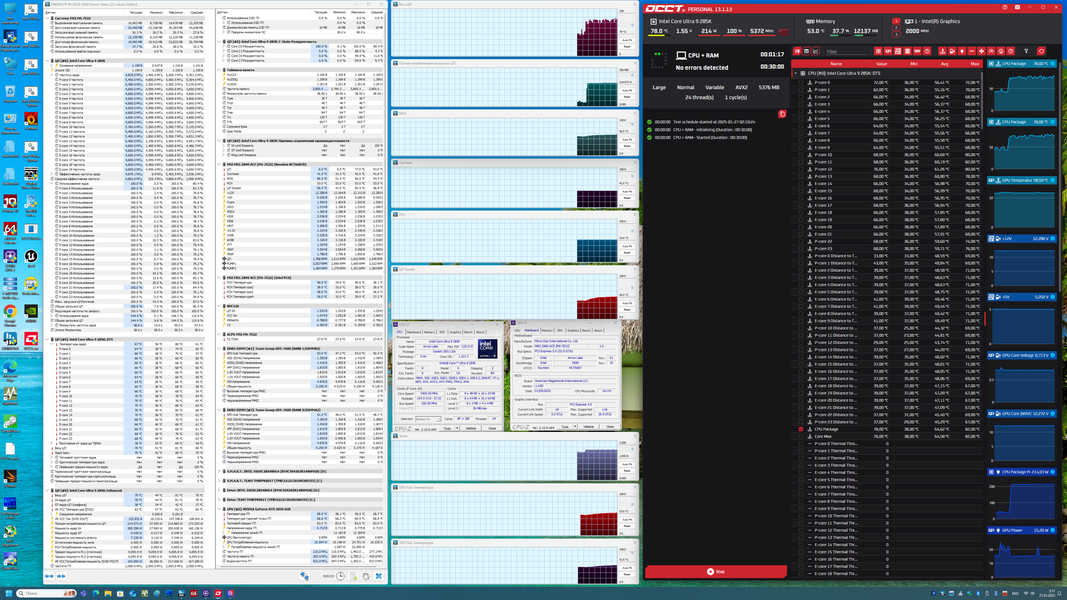
Task: Collapse the MSI MEG Z890 ACE (Nuvoton) section in HWiNFO
Action: [x=220, y=164]
